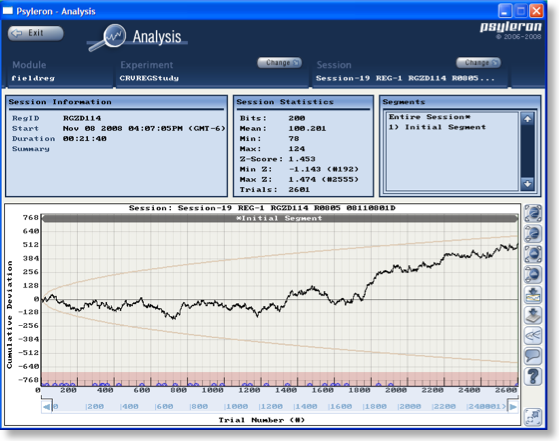Click the Exit button with back arrow
The width and height of the screenshot is (559, 441).
(35, 33)
